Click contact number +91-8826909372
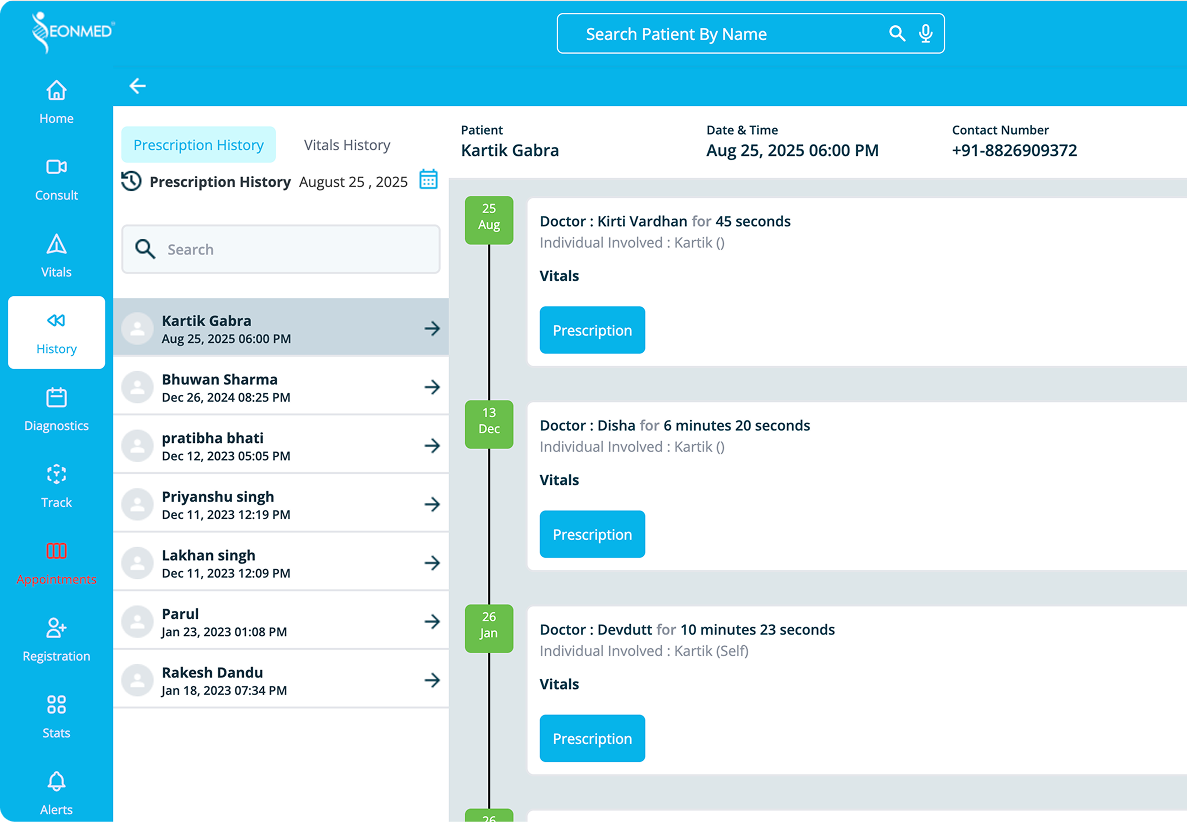 coord(1014,150)
